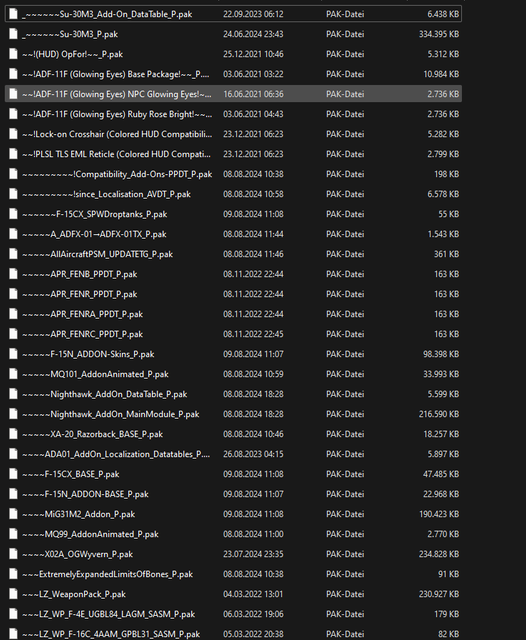This screenshot has height=640, width=526.
Task: Select the ADF-11F NPC Glowing Eyes file name
Action: [117, 94]
